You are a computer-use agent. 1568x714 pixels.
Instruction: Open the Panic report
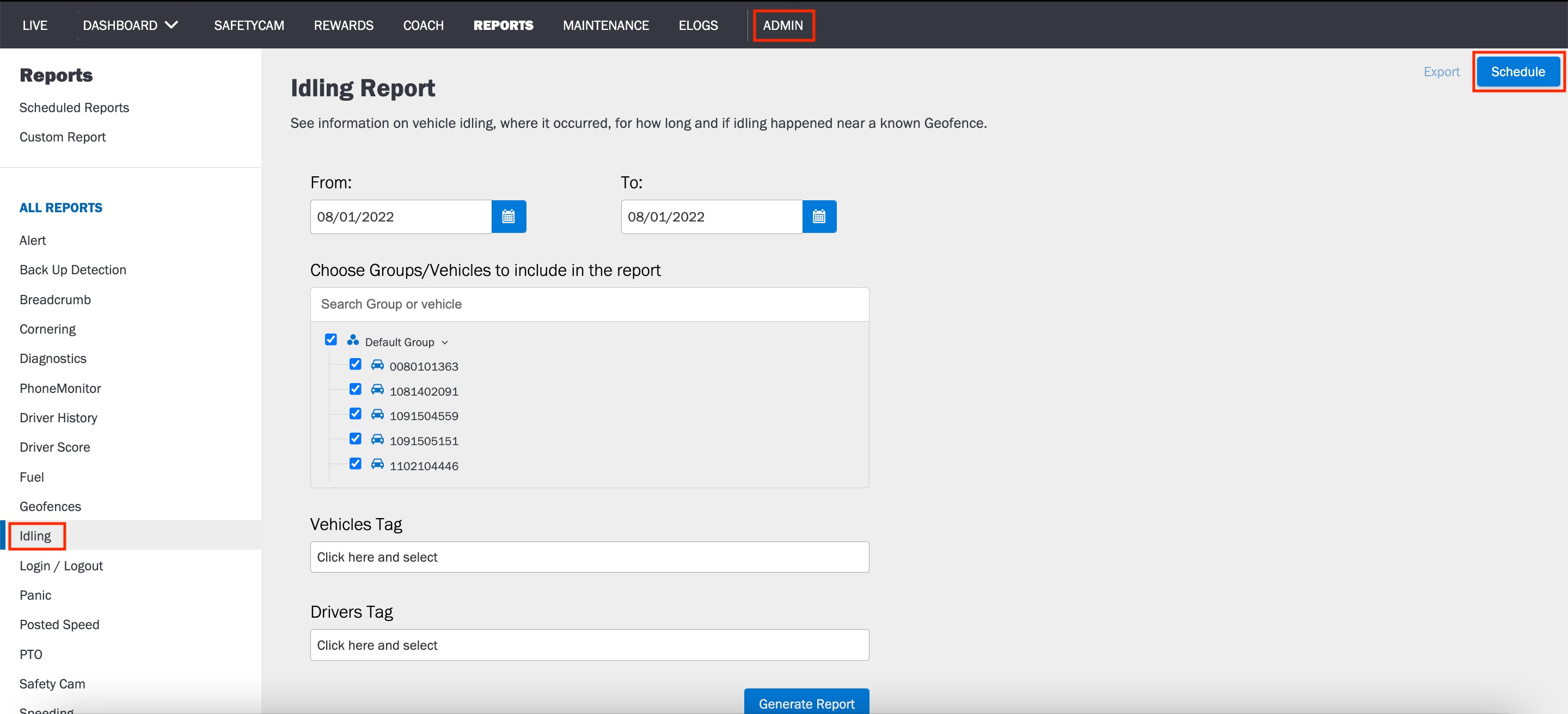[x=35, y=595]
